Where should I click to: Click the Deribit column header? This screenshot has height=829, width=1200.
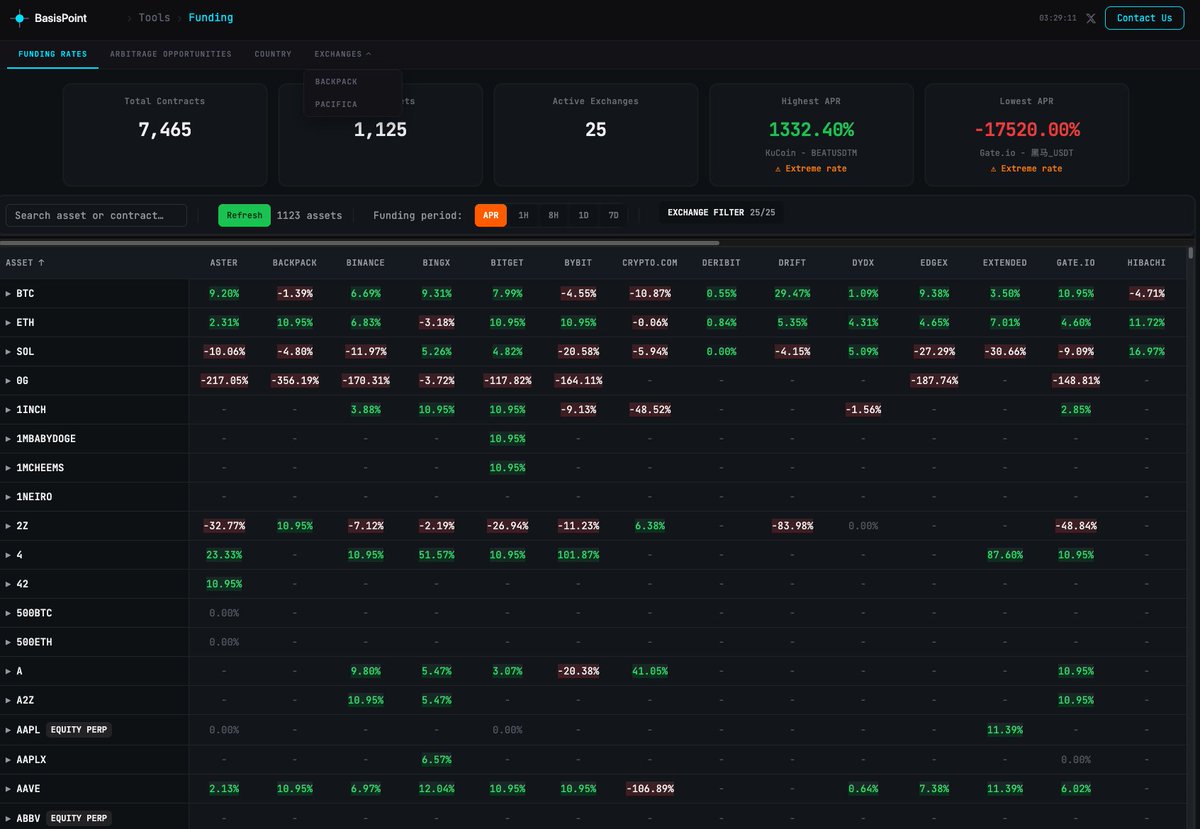click(721, 263)
